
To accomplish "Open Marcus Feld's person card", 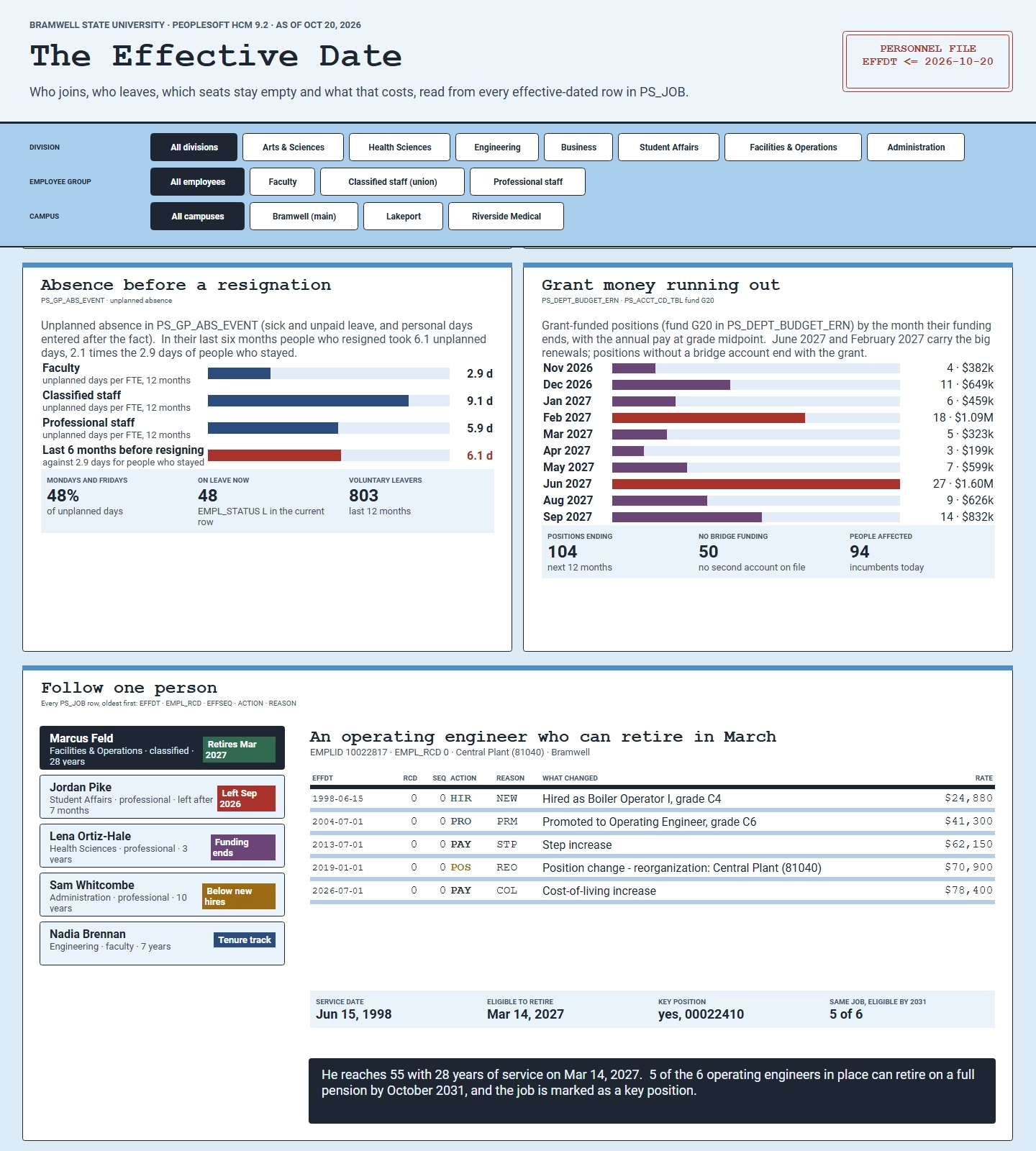I will 162,748.
